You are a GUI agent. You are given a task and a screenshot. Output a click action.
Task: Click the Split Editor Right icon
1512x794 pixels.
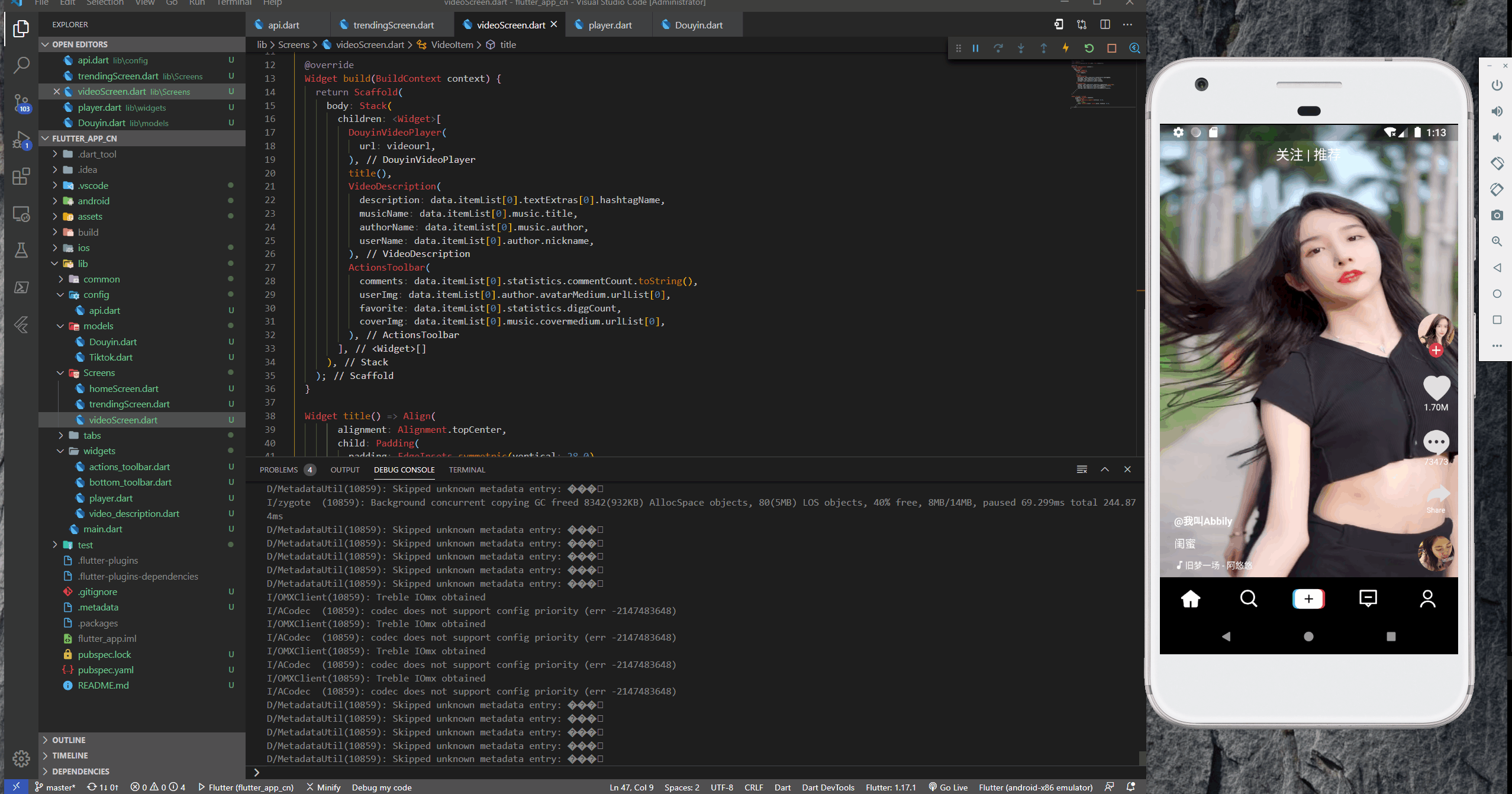[x=1105, y=25]
